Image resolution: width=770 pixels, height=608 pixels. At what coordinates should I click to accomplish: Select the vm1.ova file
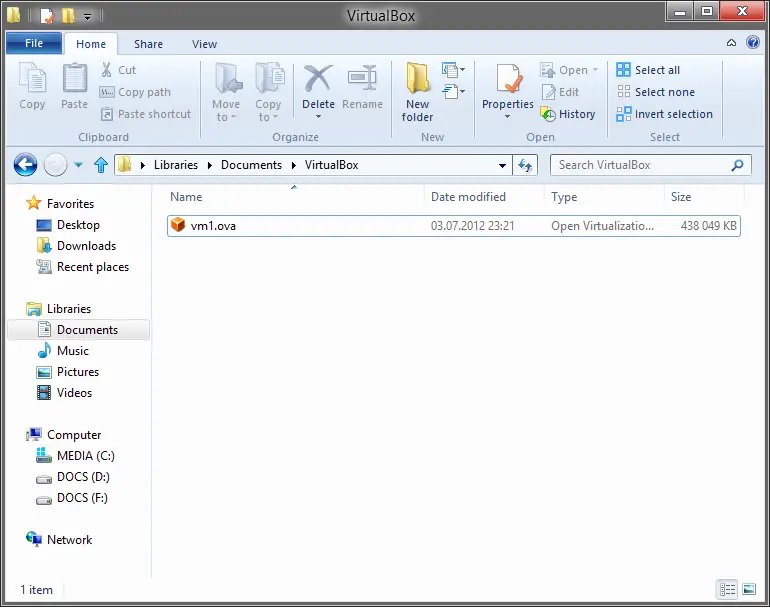pos(453,226)
